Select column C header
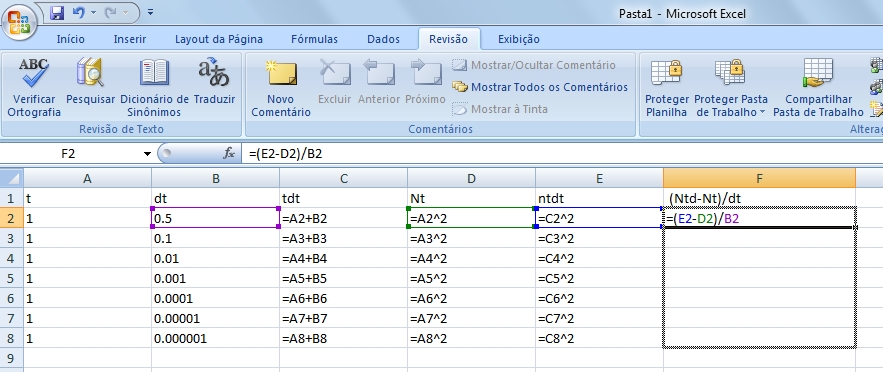This screenshot has width=883, height=372. pos(344,178)
